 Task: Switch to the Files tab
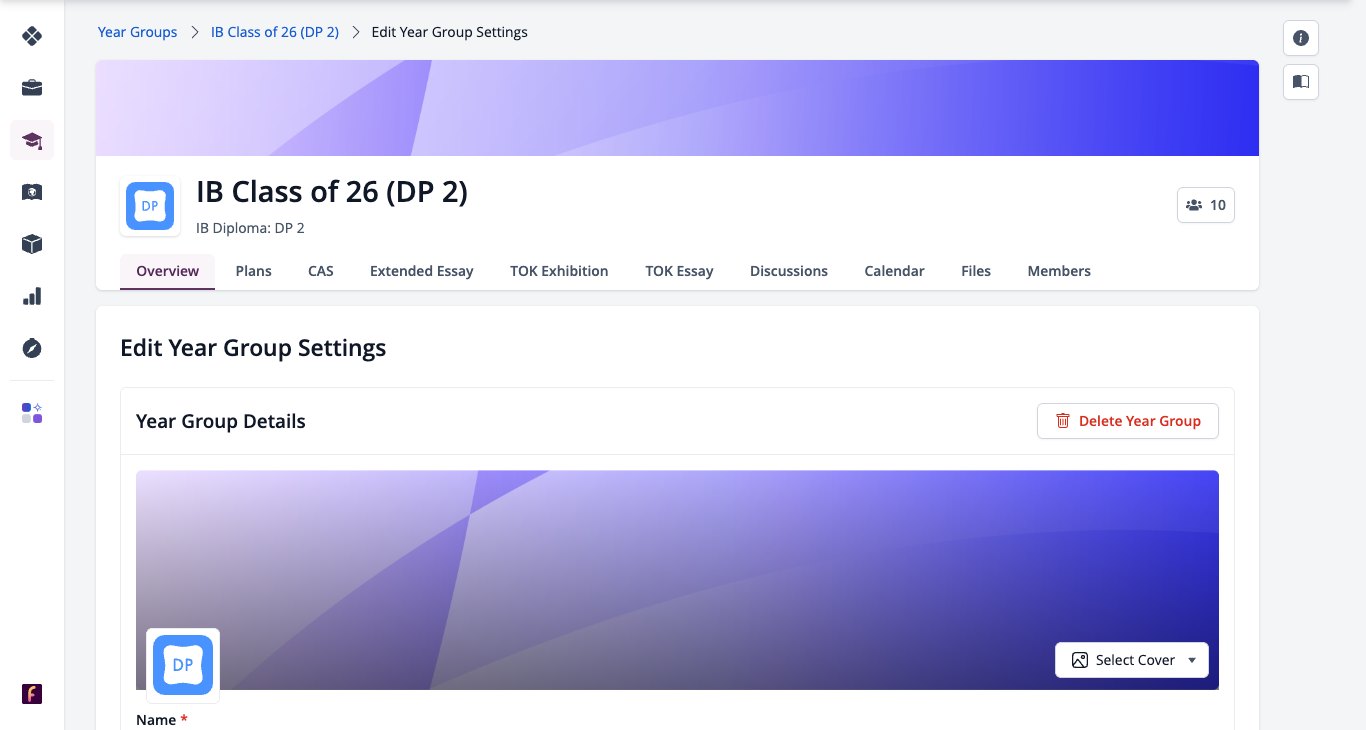coord(976,271)
